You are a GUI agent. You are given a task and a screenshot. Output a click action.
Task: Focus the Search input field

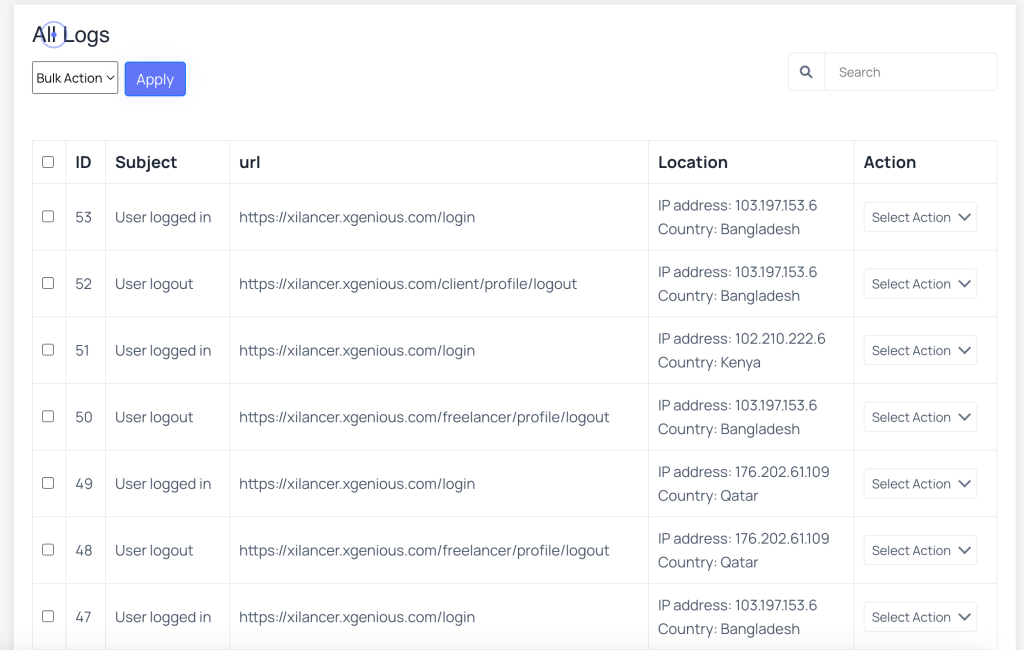(911, 72)
